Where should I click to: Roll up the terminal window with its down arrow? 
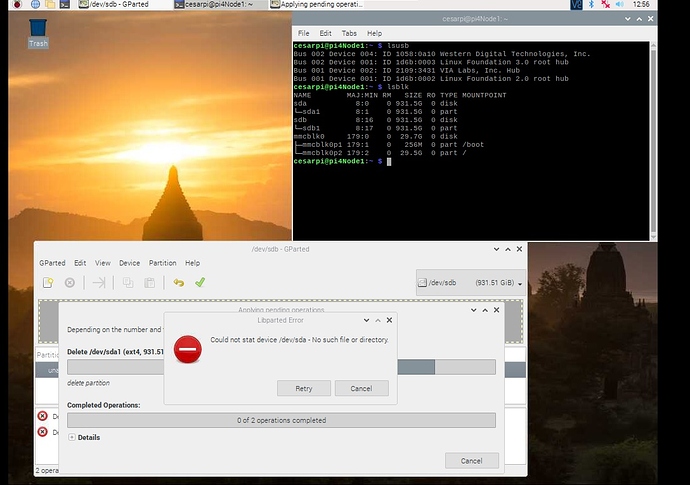[628, 18]
